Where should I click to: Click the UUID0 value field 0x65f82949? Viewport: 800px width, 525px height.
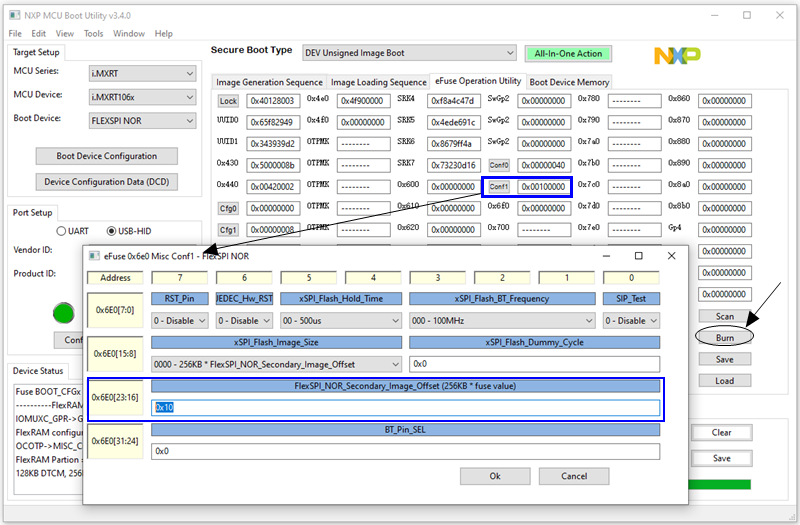click(x=273, y=122)
